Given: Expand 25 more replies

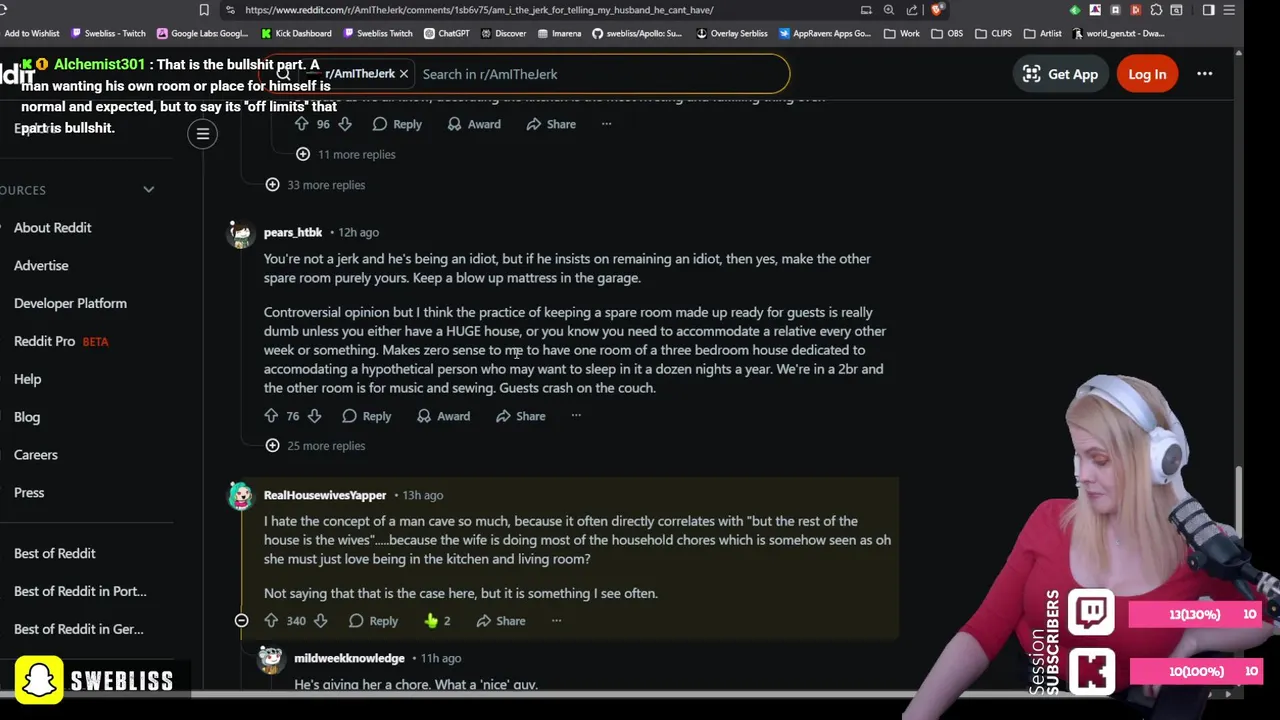Looking at the screenshot, I should [x=316, y=446].
